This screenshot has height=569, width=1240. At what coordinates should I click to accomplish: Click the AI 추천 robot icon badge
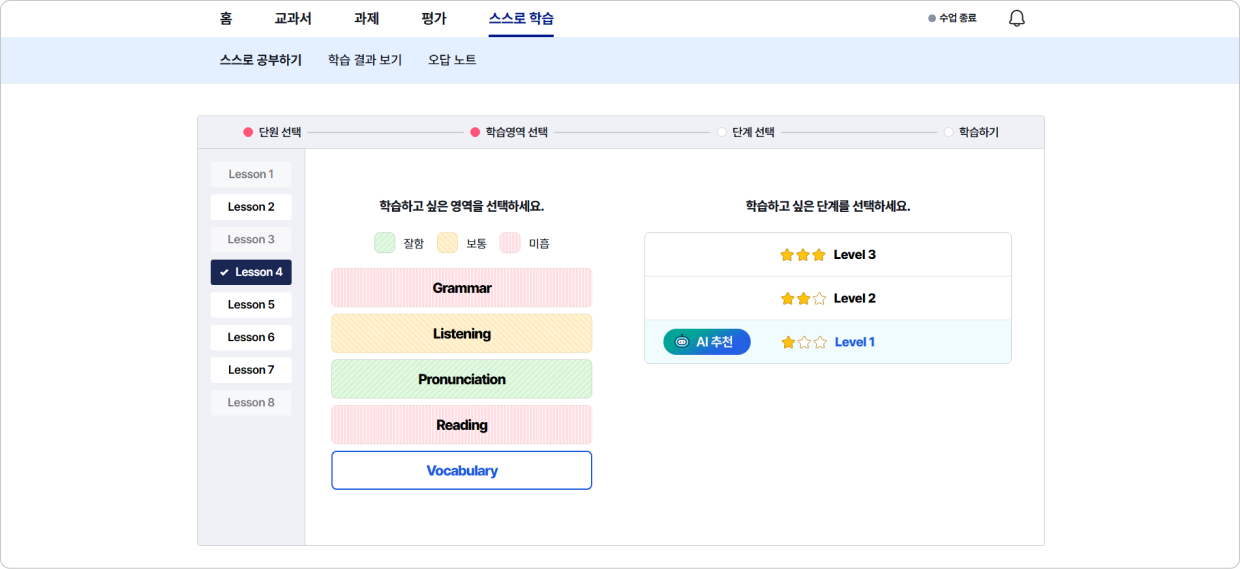coord(707,342)
